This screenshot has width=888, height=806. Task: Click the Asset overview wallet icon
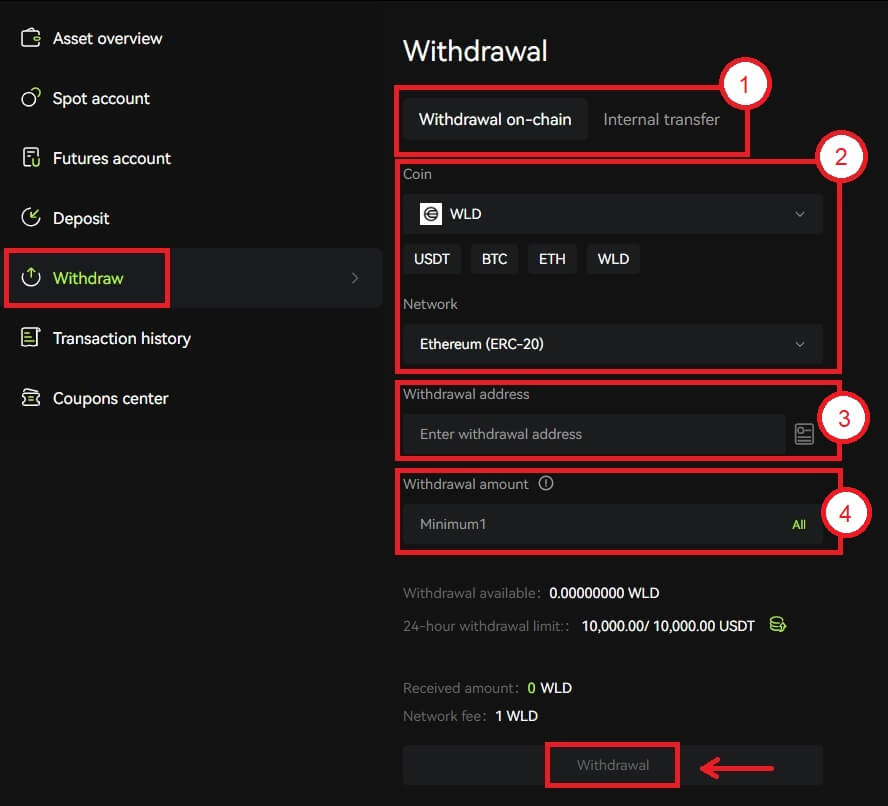(x=30, y=38)
